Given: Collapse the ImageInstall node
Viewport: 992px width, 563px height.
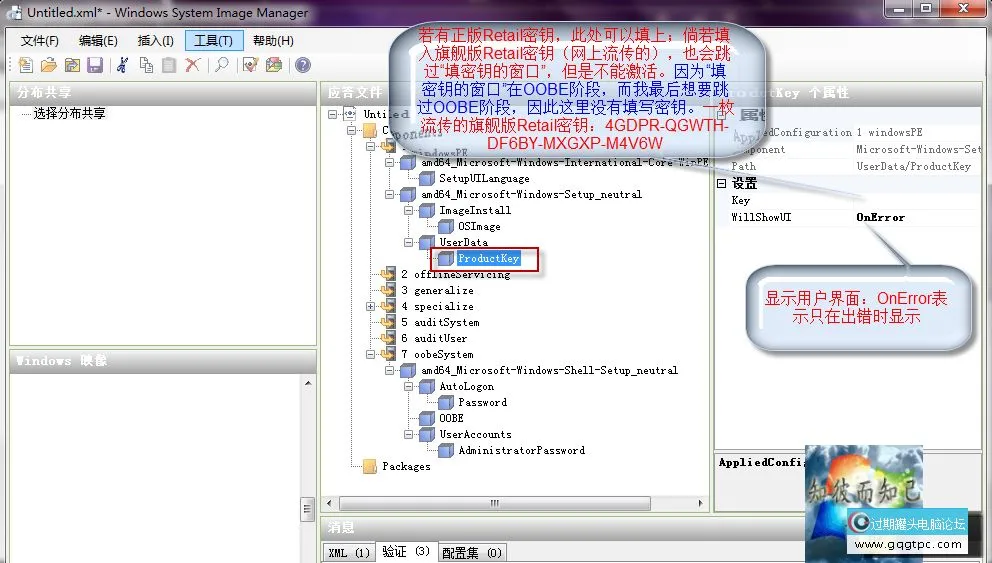Looking at the screenshot, I should tap(409, 210).
